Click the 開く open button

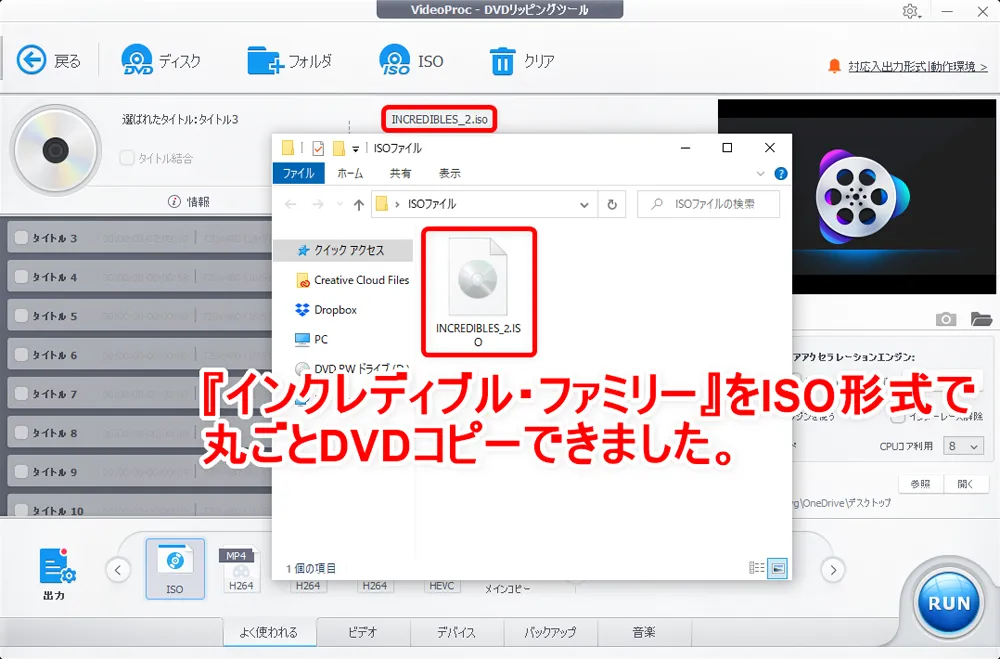point(966,484)
